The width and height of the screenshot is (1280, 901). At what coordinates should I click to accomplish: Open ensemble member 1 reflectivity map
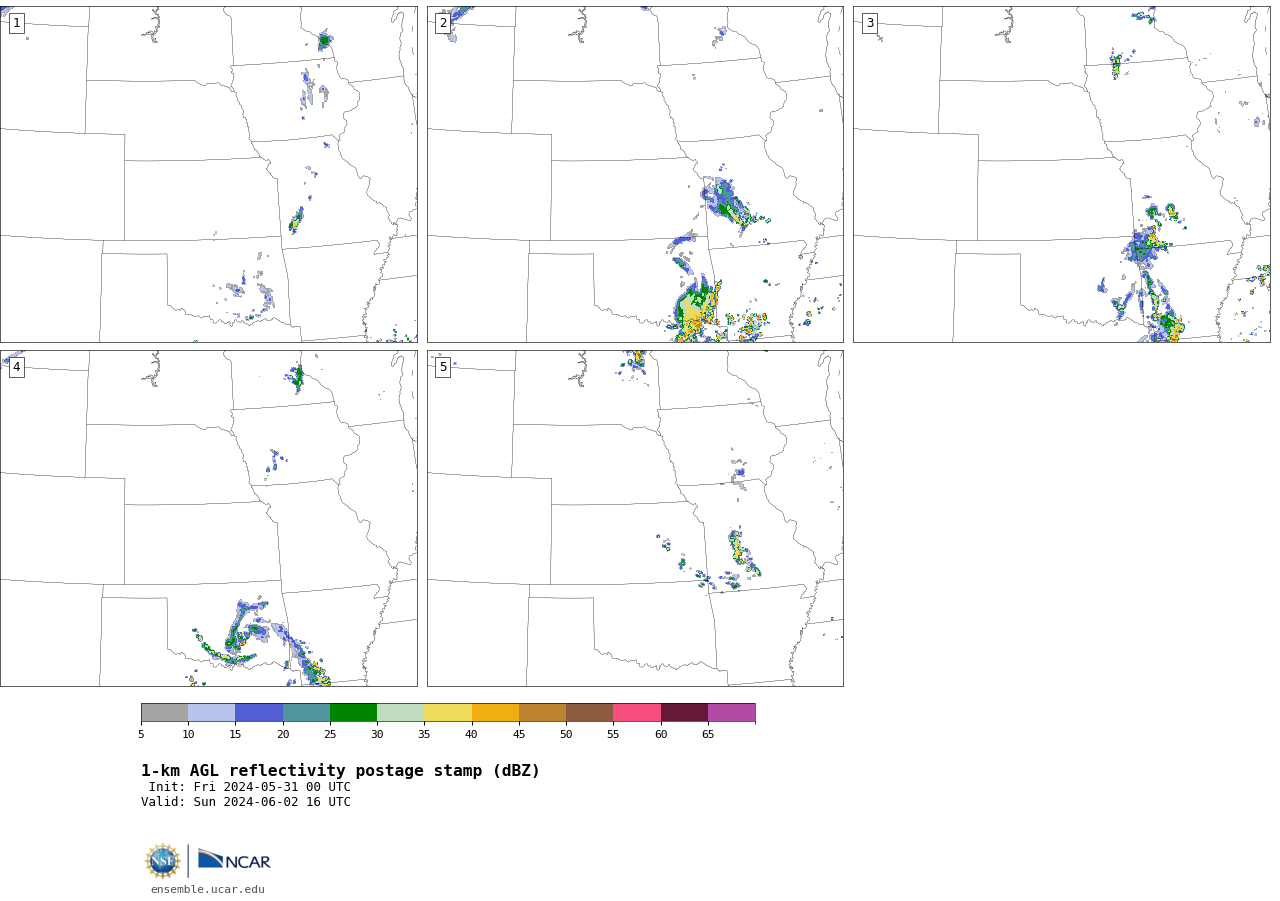pyautogui.click(x=208, y=174)
